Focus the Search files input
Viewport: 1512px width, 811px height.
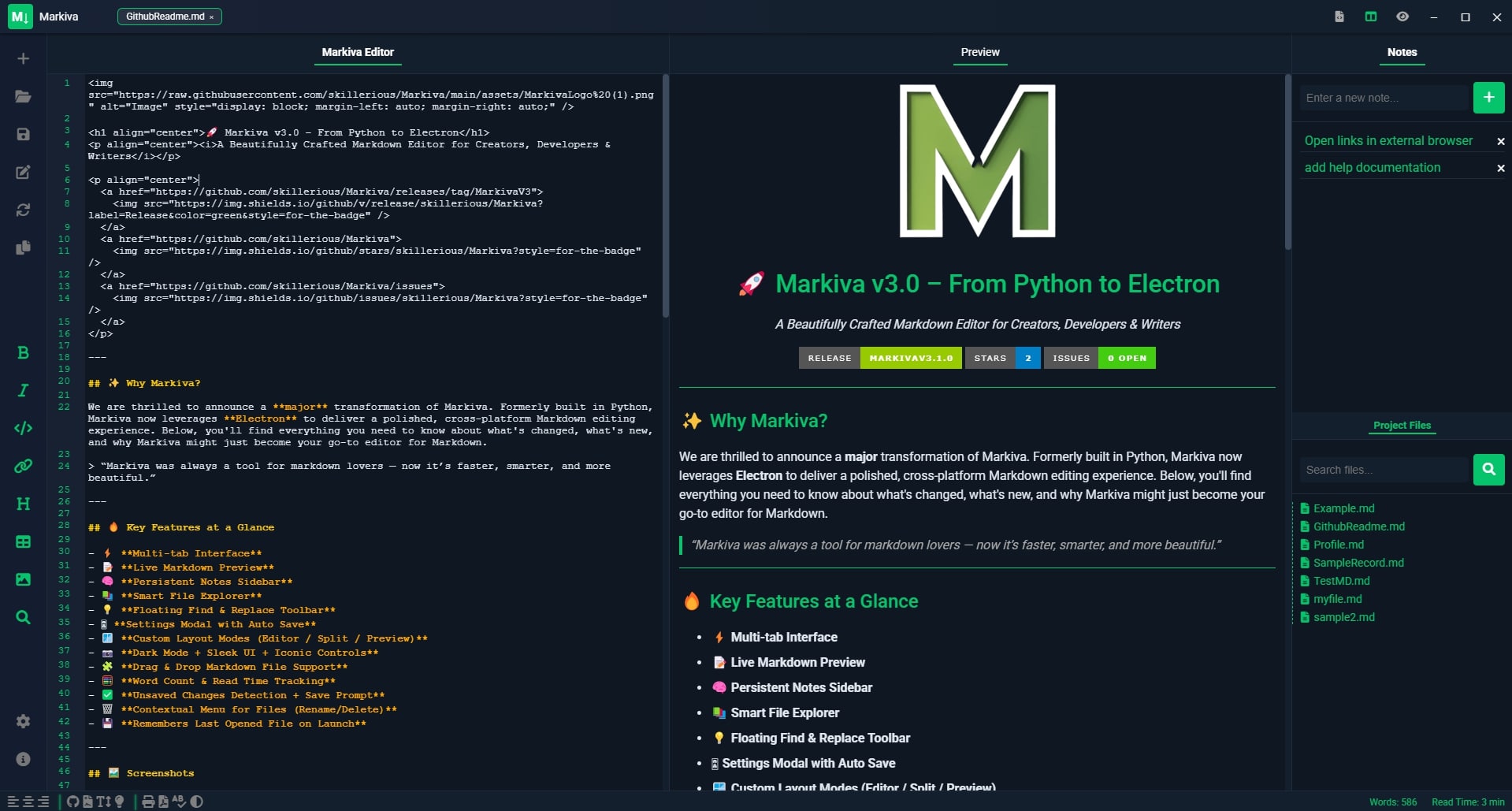click(1384, 470)
